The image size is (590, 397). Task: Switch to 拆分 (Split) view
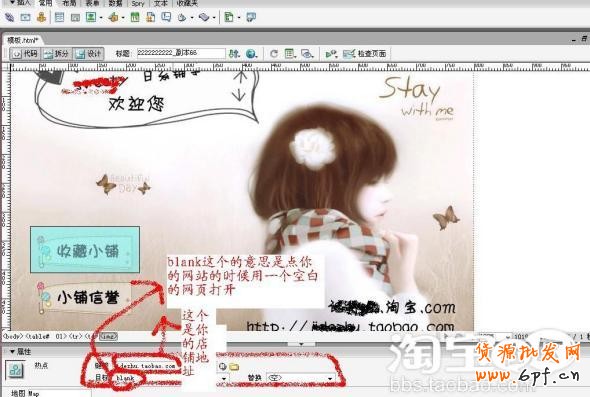point(56,54)
